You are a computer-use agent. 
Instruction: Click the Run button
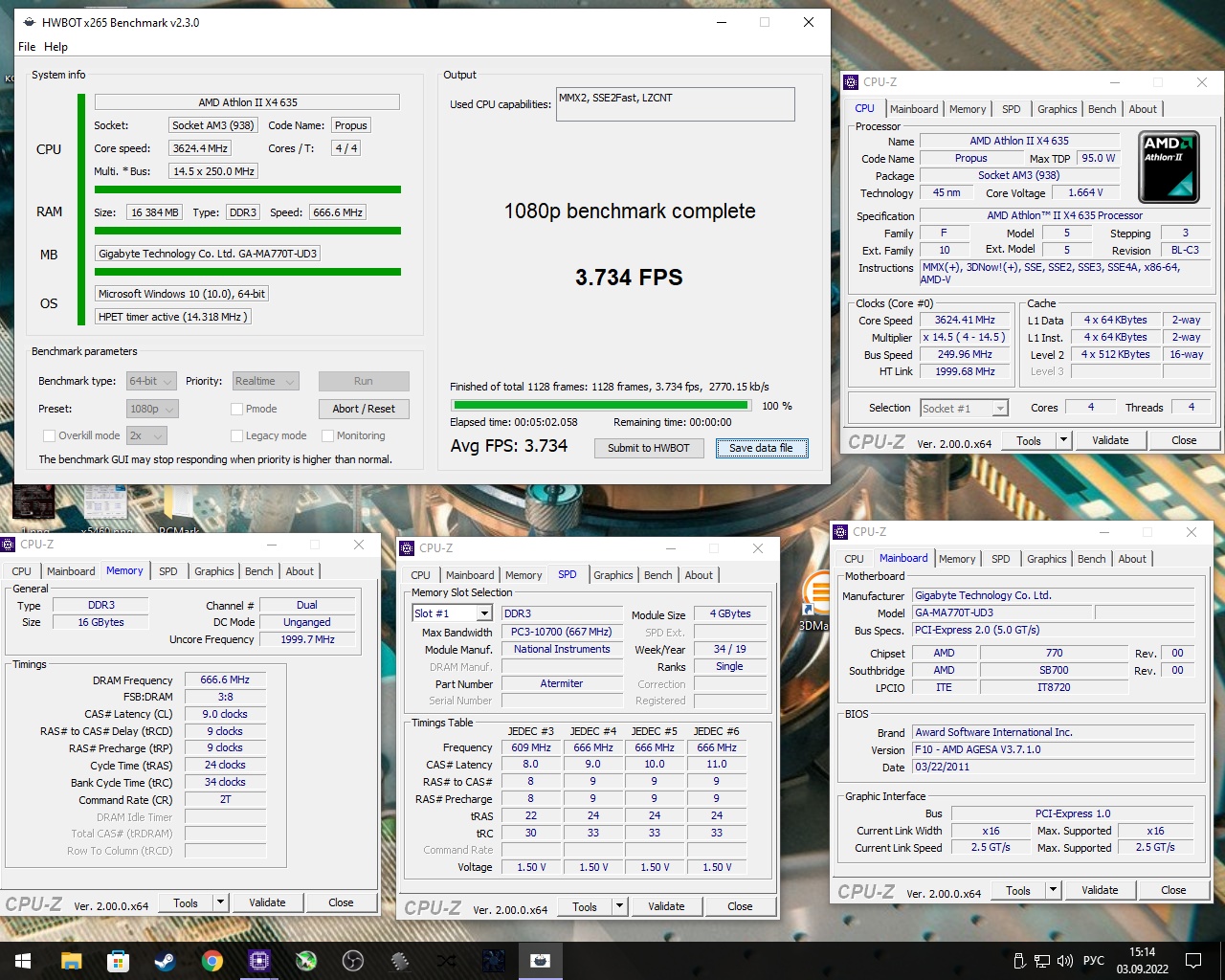pos(364,381)
